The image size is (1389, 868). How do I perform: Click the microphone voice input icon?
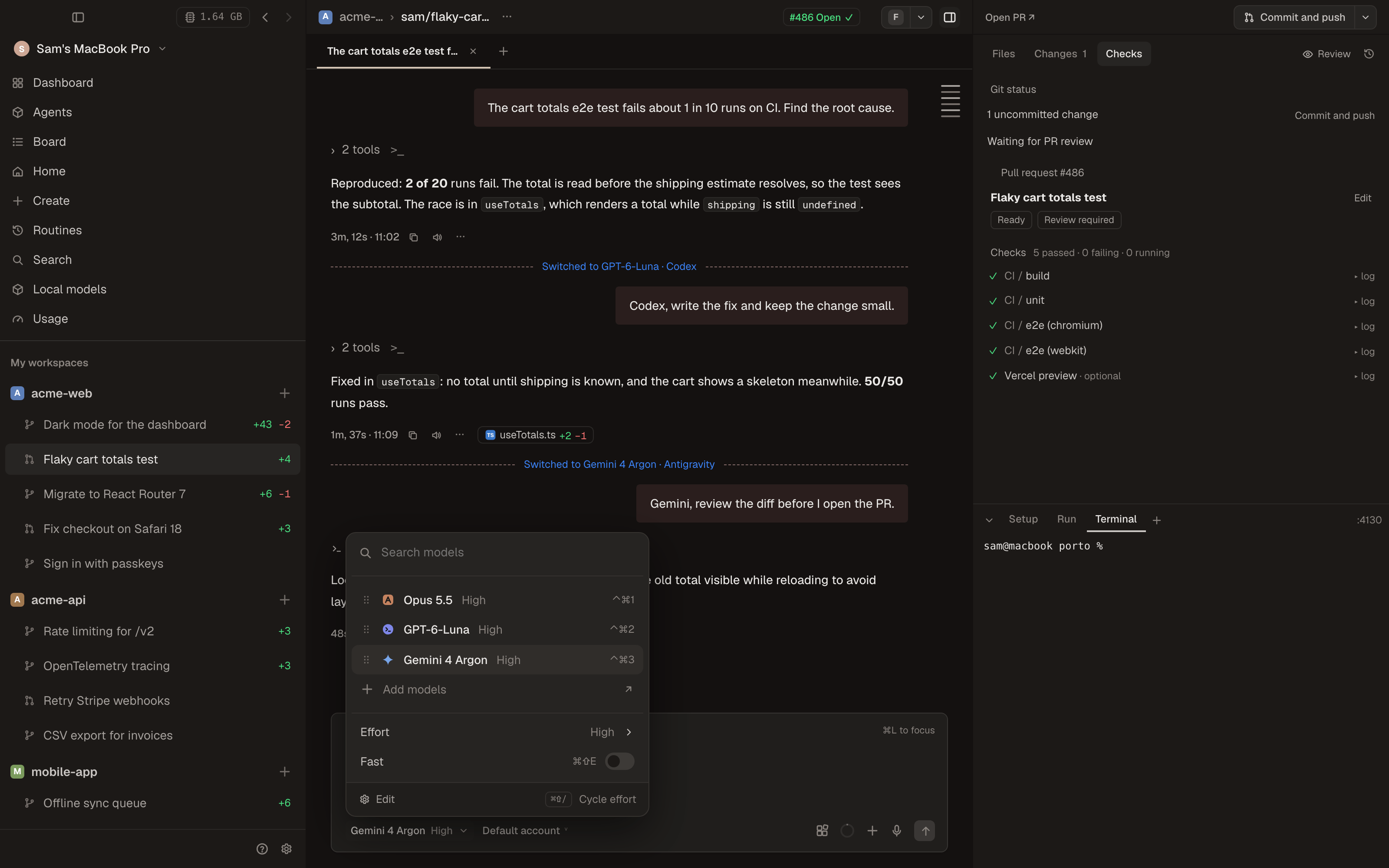[x=896, y=831]
